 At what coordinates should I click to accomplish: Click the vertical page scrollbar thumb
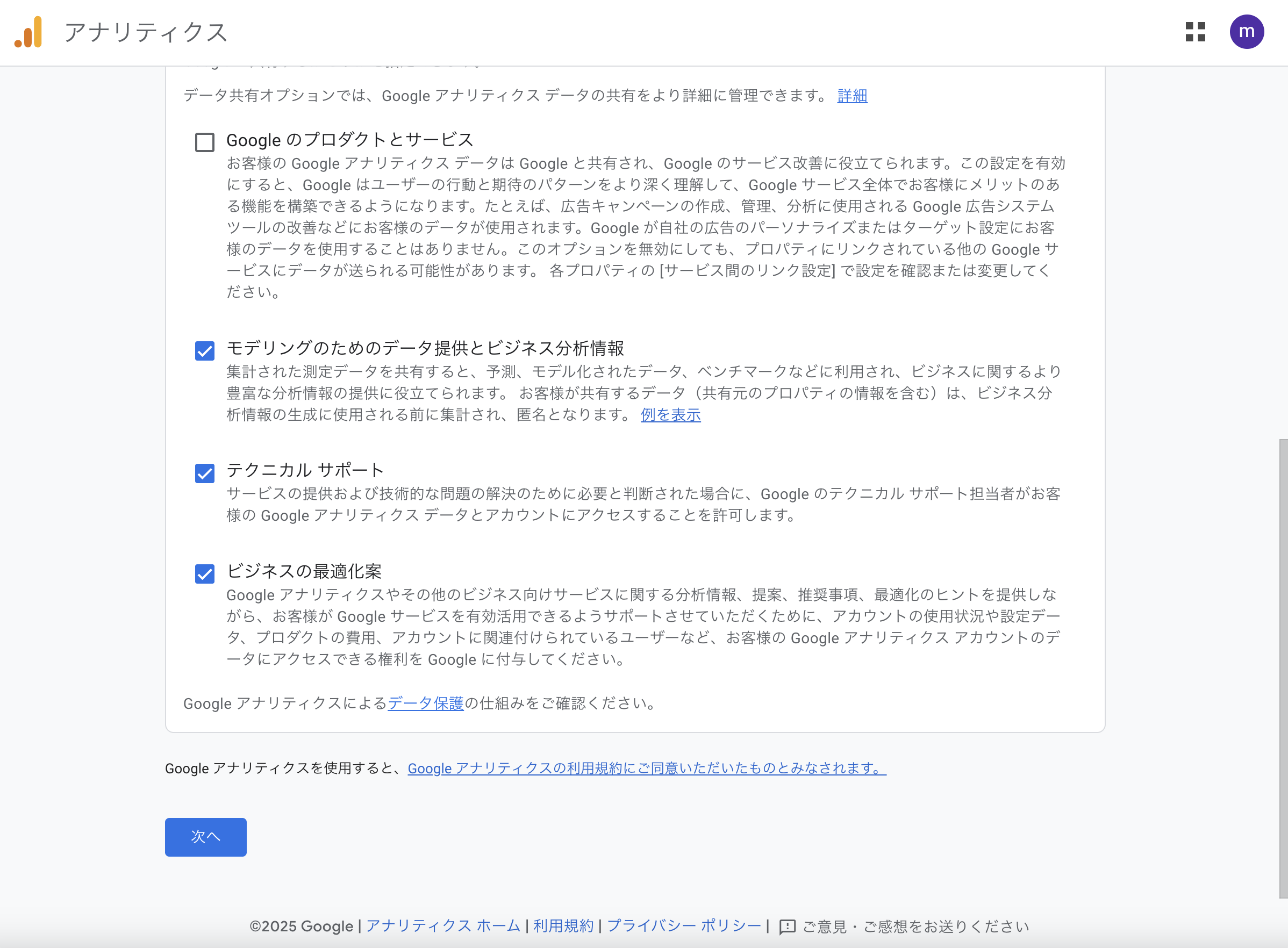tap(1283, 669)
